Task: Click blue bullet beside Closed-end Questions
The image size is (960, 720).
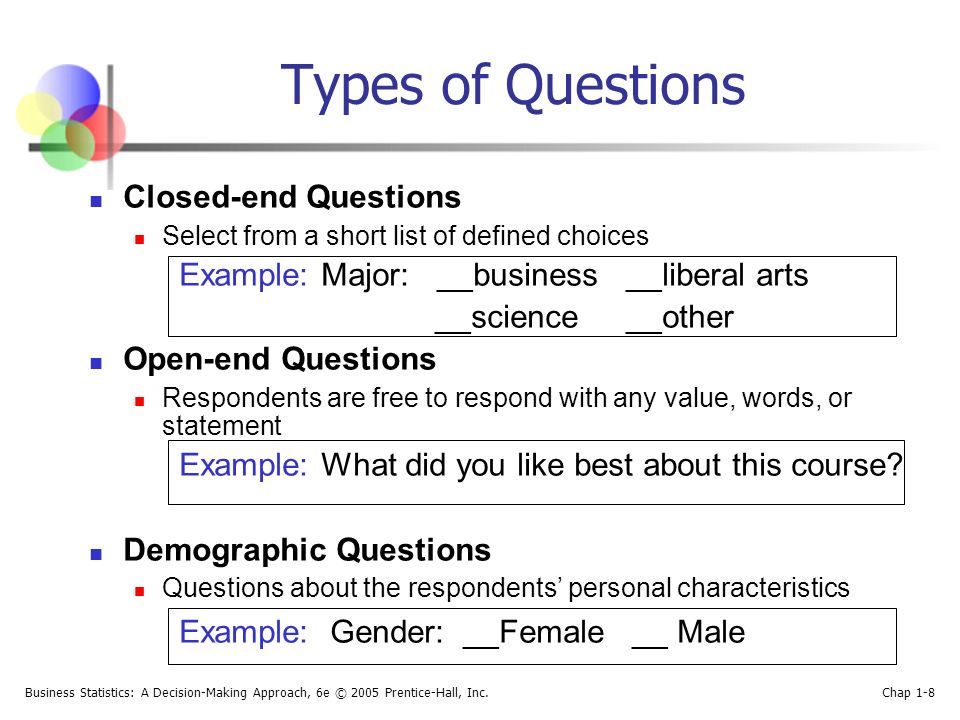Action: click(96, 201)
